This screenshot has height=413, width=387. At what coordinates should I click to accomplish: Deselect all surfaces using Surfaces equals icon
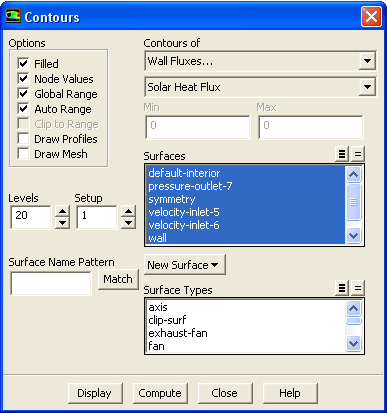tap(358, 154)
